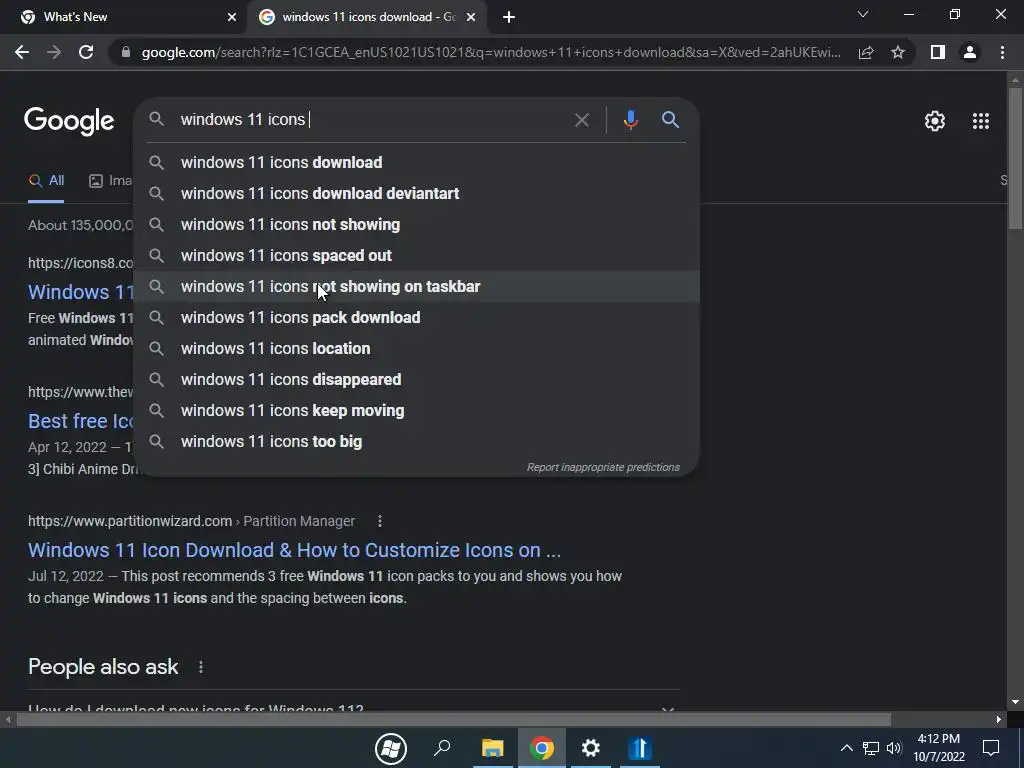Open Settings gear in the taskbar
The height and width of the screenshot is (768, 1024).
pos(590,748)
